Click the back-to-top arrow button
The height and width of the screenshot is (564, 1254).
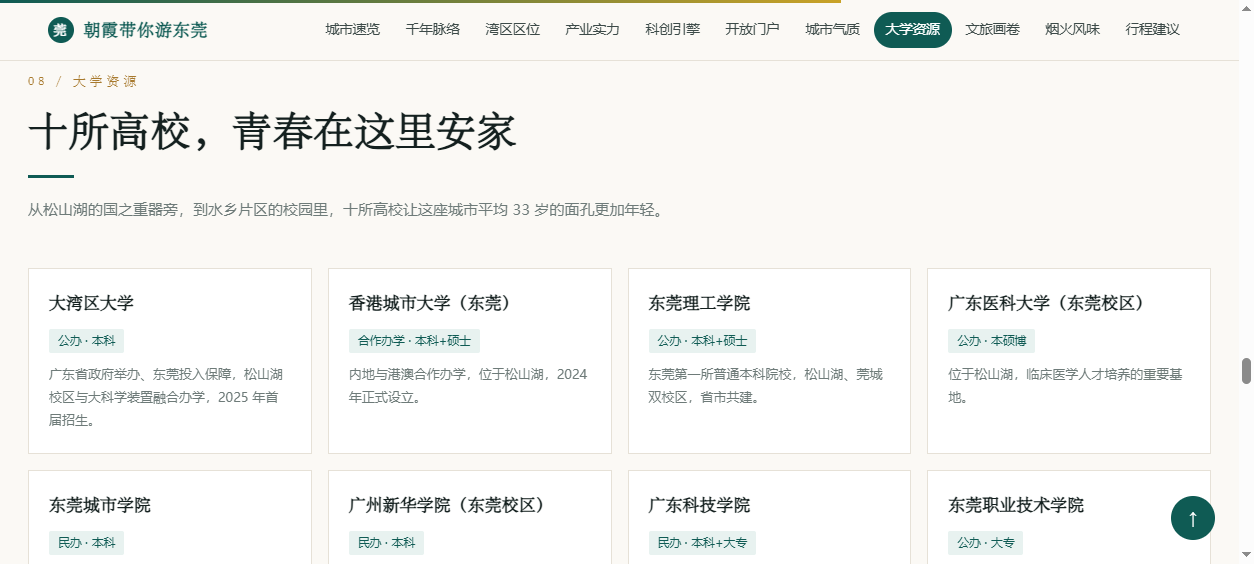[x=1192, y=518]
